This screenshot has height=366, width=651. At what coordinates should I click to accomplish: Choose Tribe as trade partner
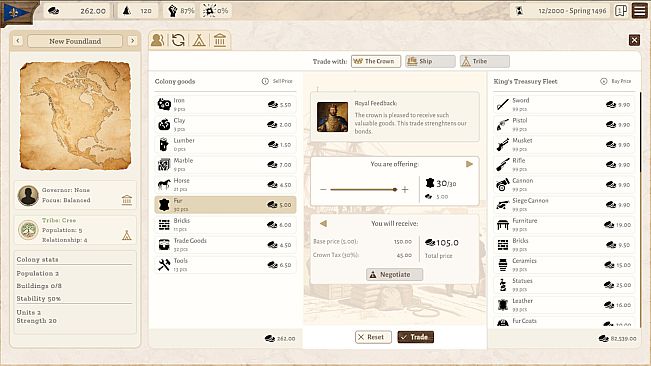pos(485,61)
